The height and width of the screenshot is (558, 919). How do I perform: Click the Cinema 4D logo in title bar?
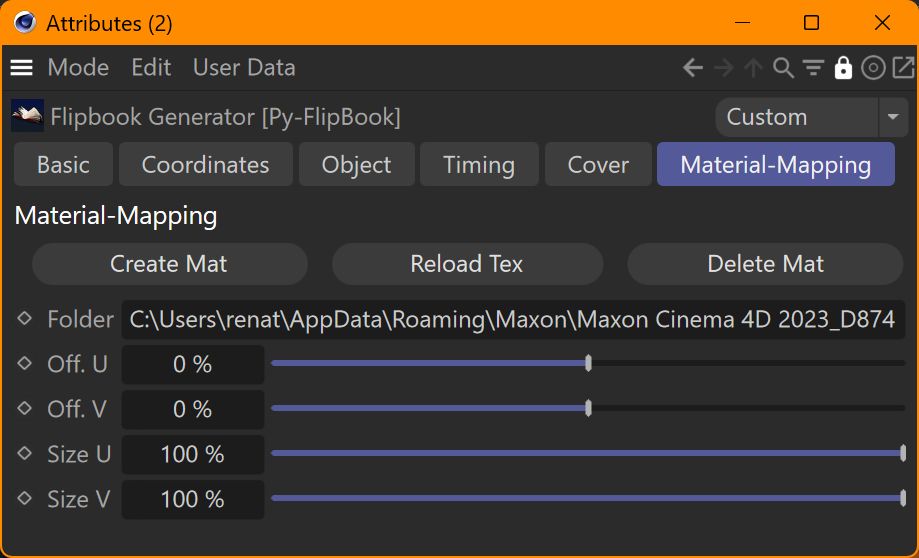point(25,23)
